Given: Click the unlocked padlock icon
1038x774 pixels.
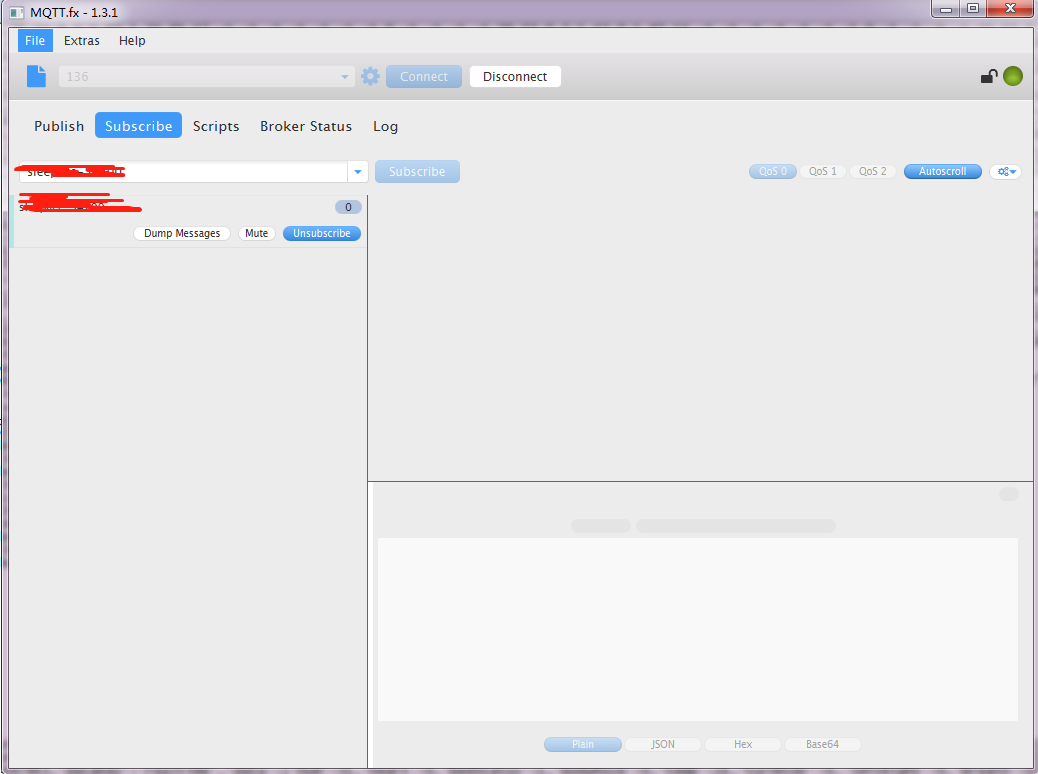Looking at the screenshot, I should coord(989,76).
